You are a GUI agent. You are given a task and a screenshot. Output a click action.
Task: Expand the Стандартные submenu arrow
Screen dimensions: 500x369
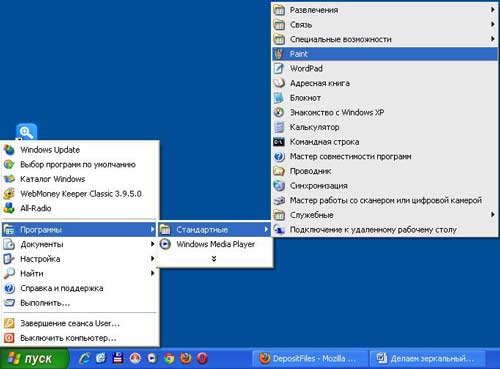[266, 229]
